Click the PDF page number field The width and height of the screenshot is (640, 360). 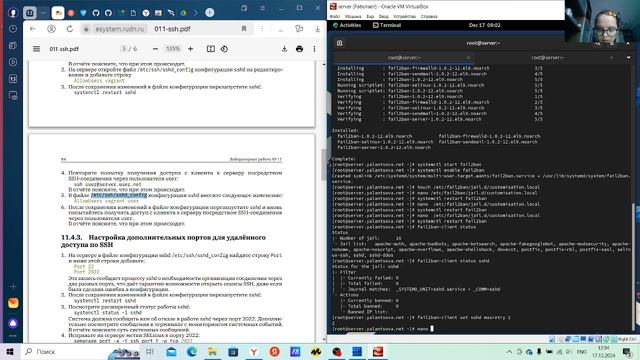124,49
